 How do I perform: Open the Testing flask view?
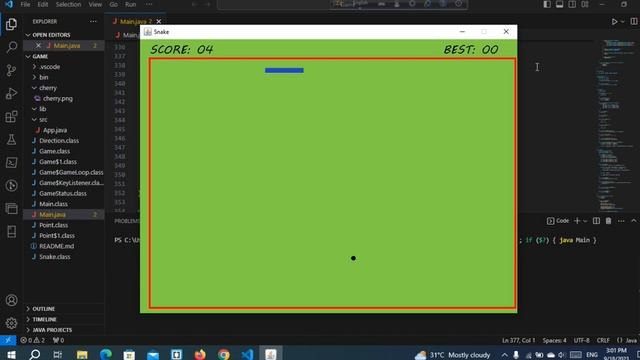11,140
